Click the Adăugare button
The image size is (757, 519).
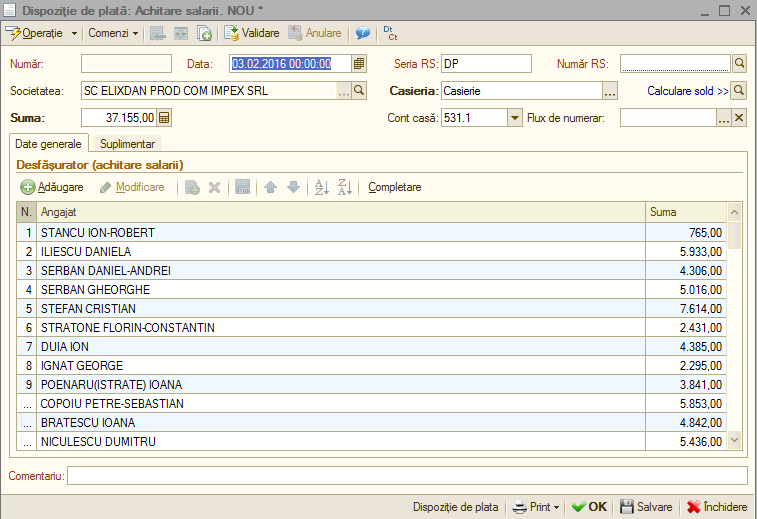(52, 187)
